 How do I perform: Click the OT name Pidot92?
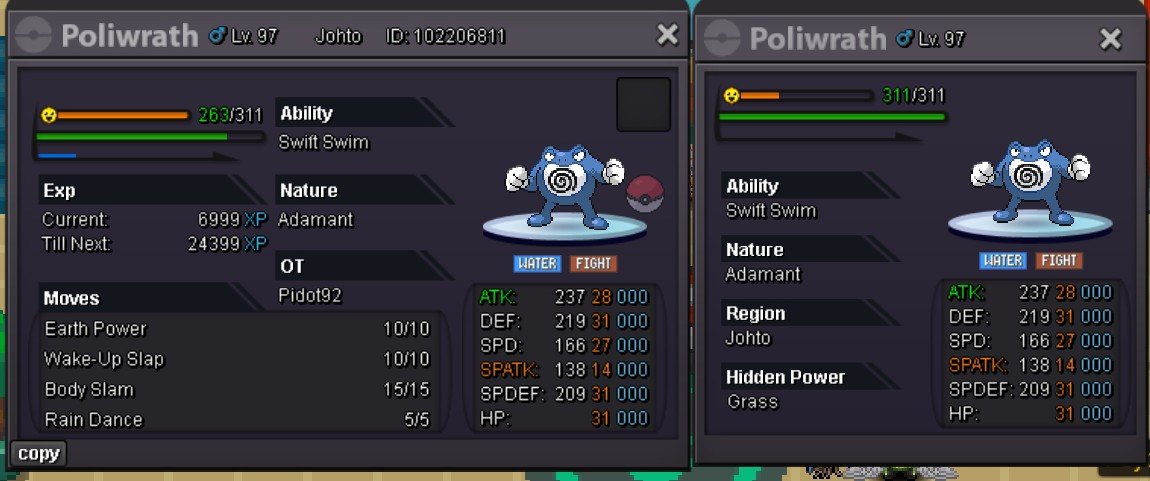tap(310, 295)
